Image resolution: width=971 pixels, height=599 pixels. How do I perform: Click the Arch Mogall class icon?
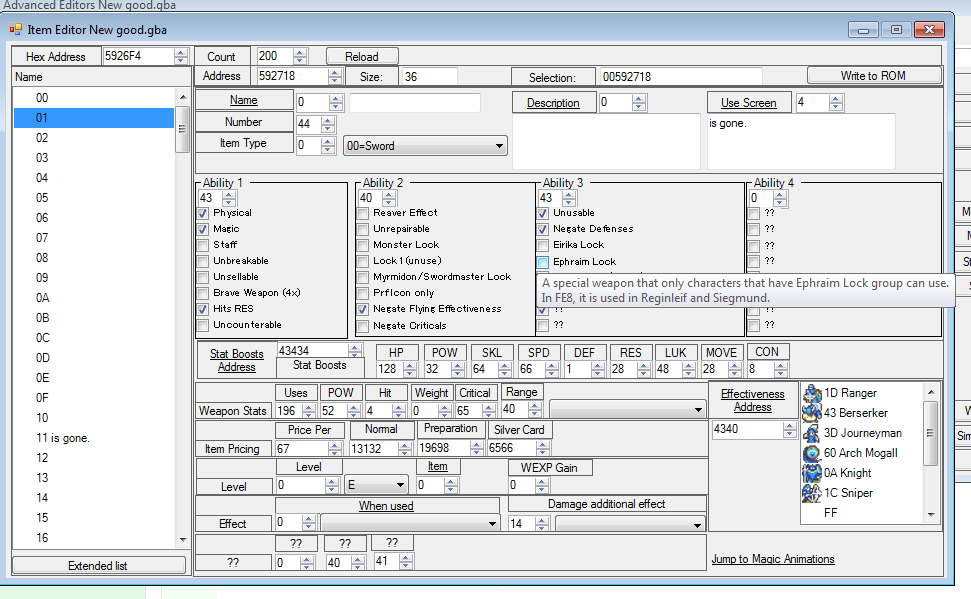tap(812, 453)
